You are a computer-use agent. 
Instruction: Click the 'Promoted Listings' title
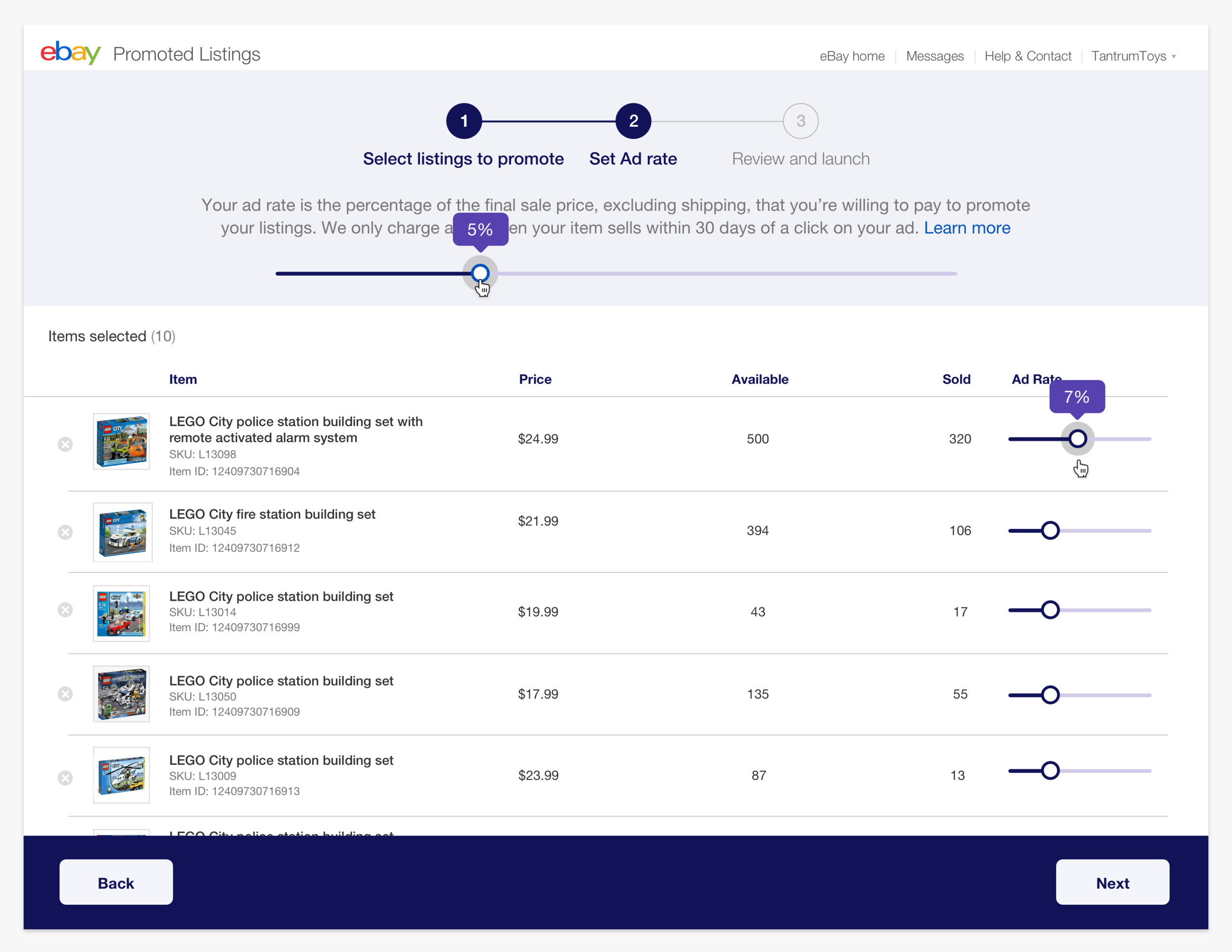[186, 54]
